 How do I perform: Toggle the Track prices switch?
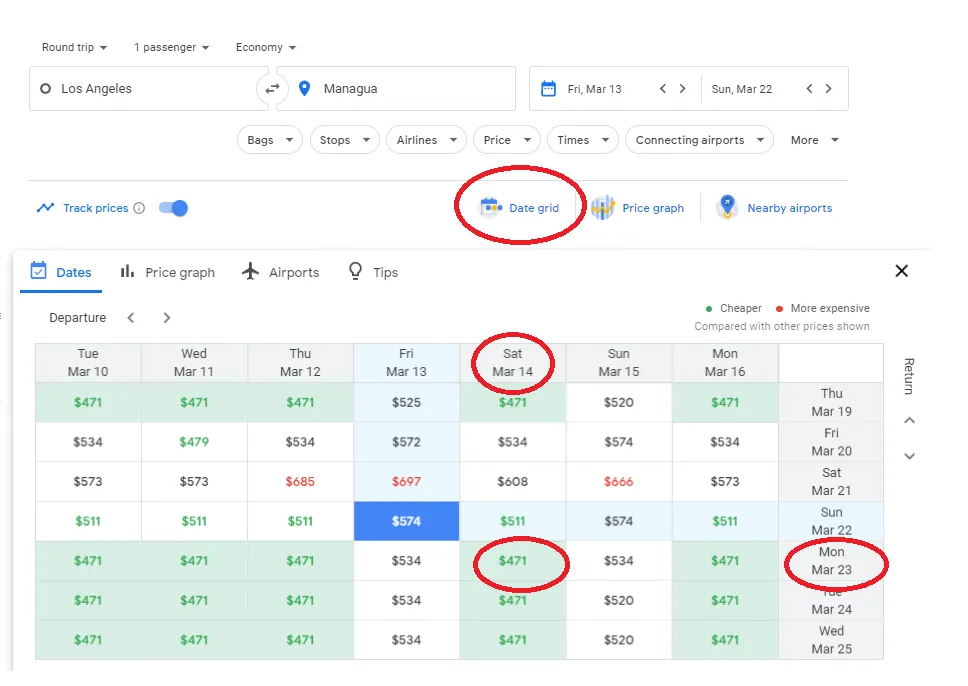point(174,208)
